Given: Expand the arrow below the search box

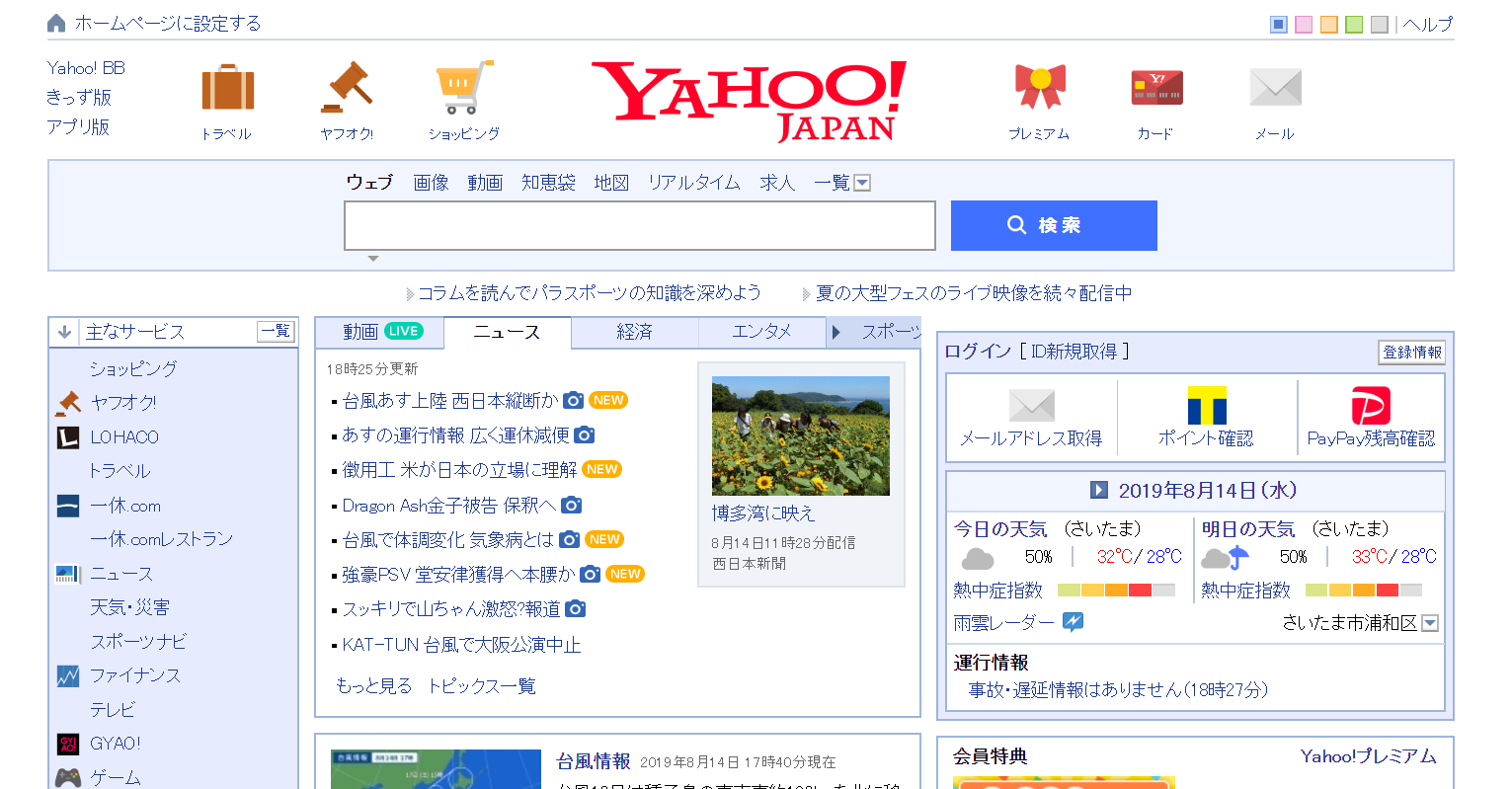Looking at the screenshot, I should (x=372, y=259).
